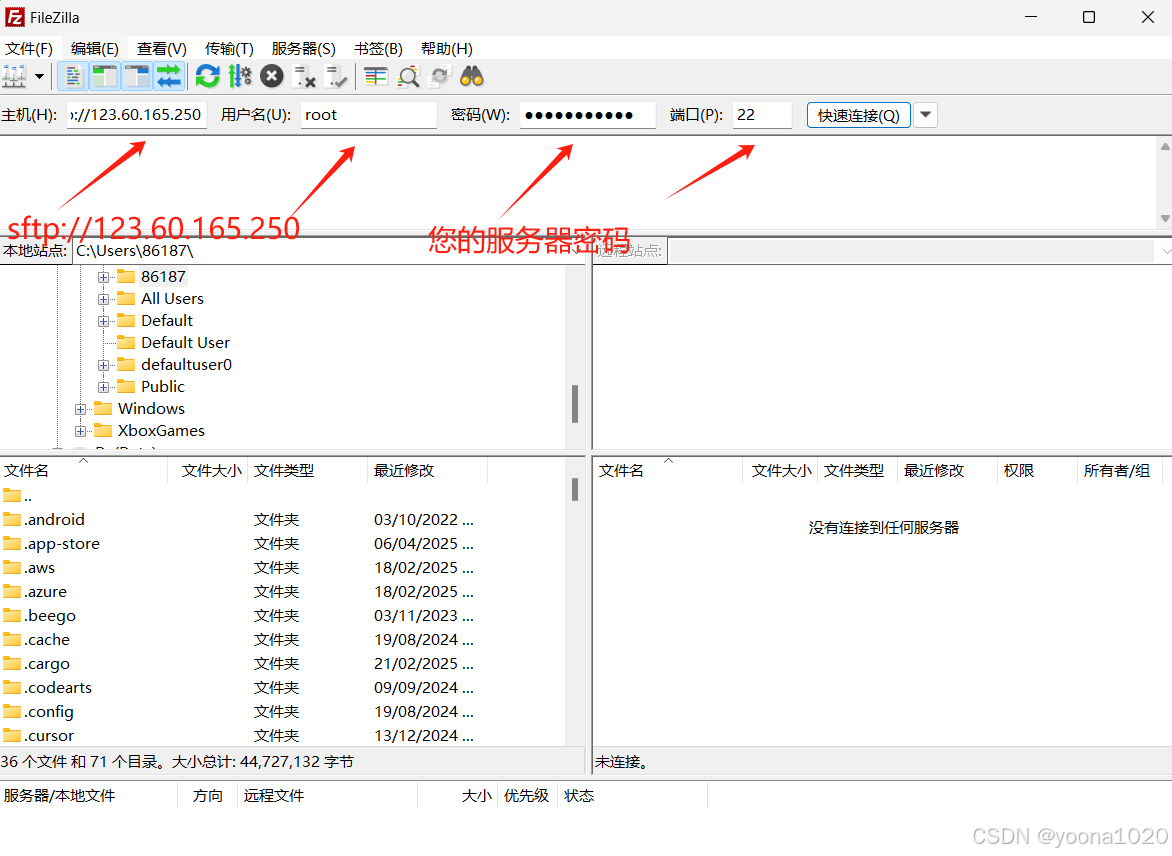Expand the Windows folder tree node
The image size is (1172, 856).
tap(80, 410)
